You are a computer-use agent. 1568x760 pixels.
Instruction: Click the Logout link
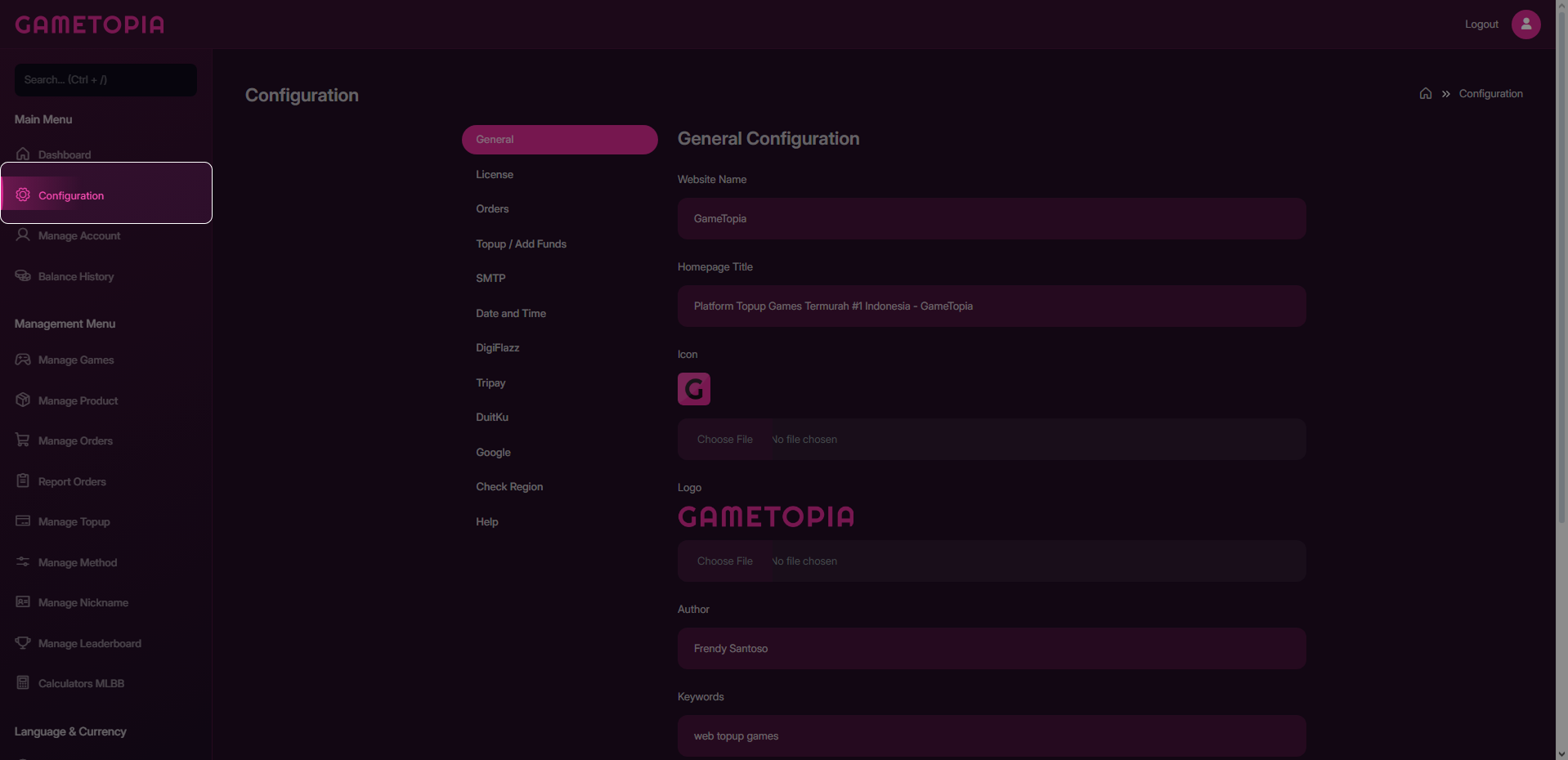pyautogui.click(x=1481, y=25)
